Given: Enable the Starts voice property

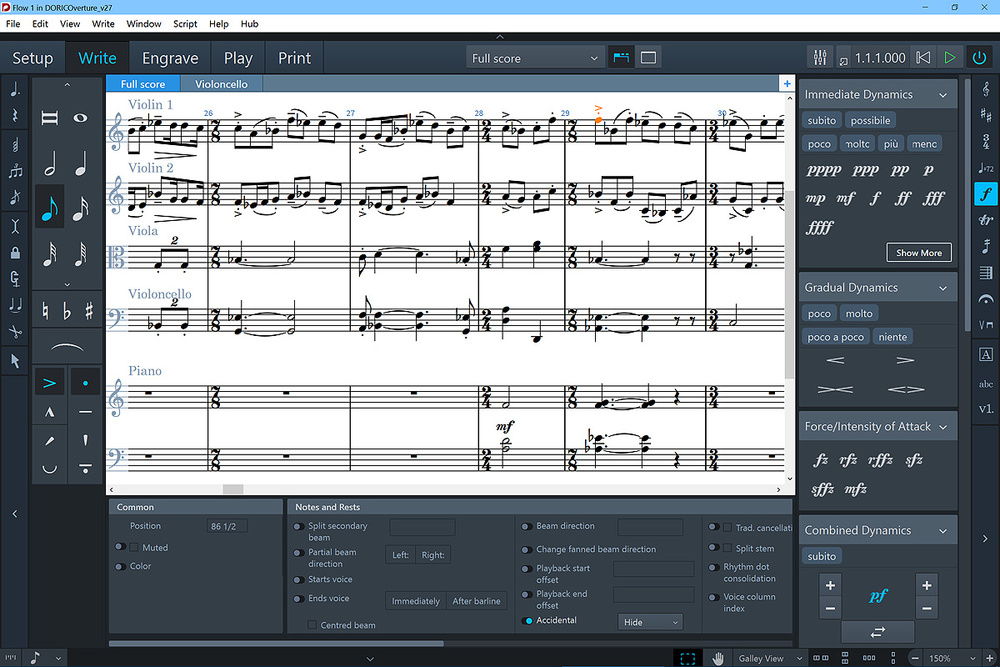Looking at the screenshot, I should (298, 580).
